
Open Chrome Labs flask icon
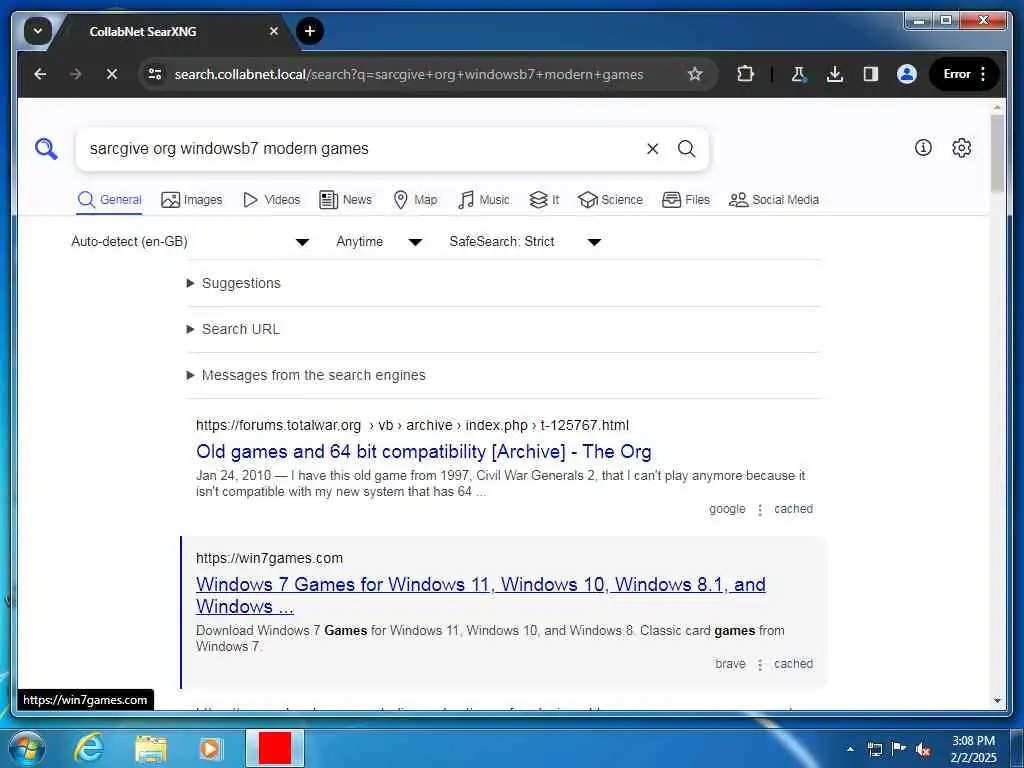point(798,74)
